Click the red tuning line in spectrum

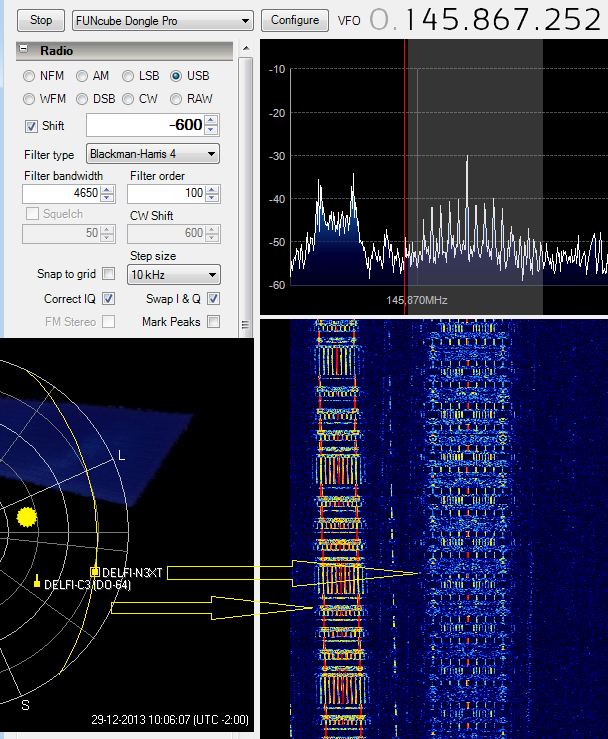(x=405, y=170)
